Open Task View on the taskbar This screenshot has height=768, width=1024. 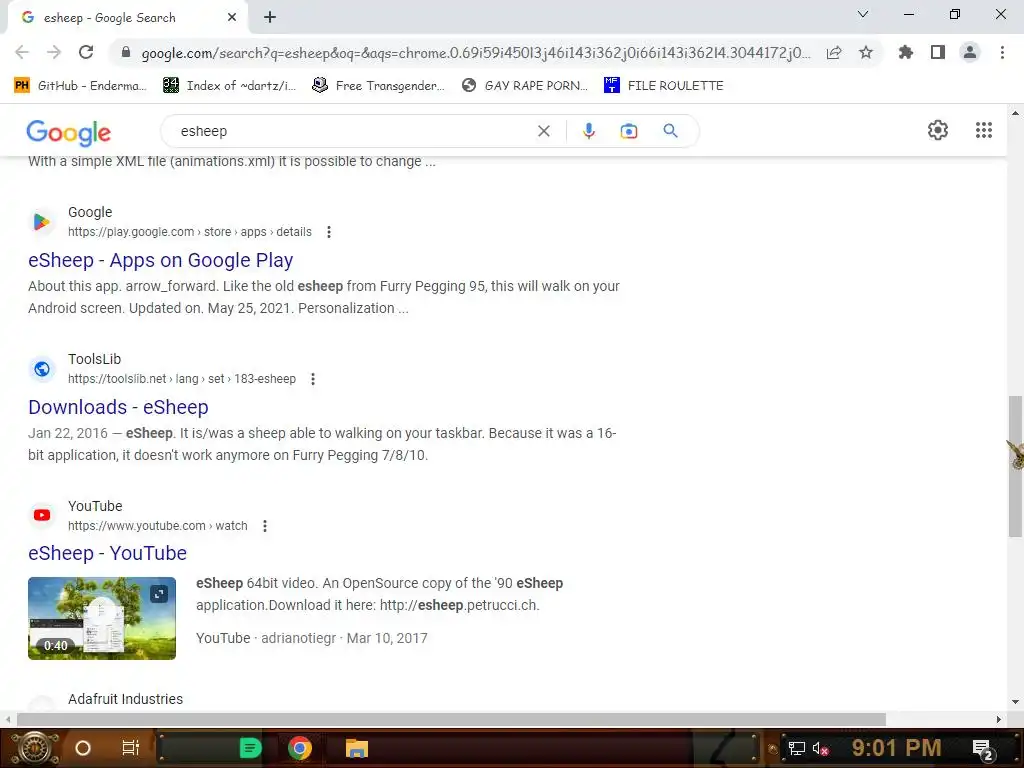131,748
